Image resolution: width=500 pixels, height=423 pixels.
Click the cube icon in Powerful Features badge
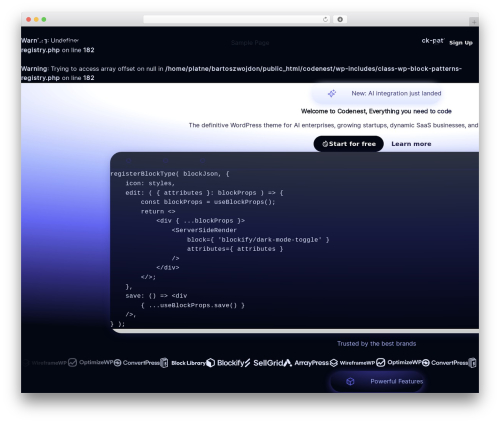point(350,381)
